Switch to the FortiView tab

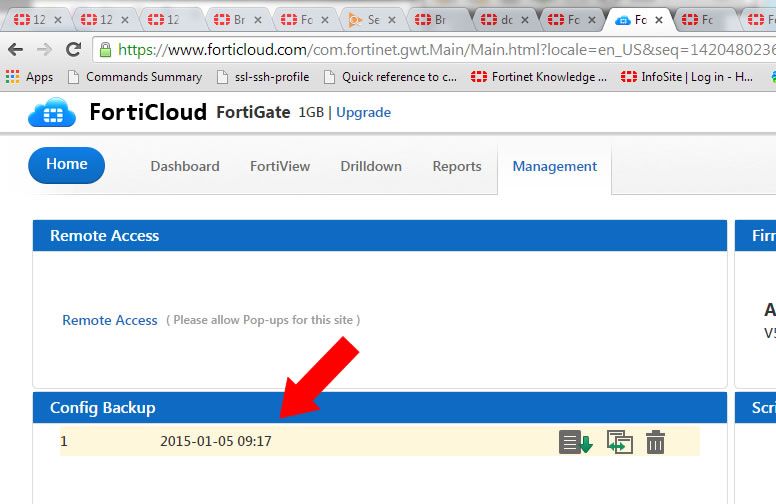[x=280, y=166]
